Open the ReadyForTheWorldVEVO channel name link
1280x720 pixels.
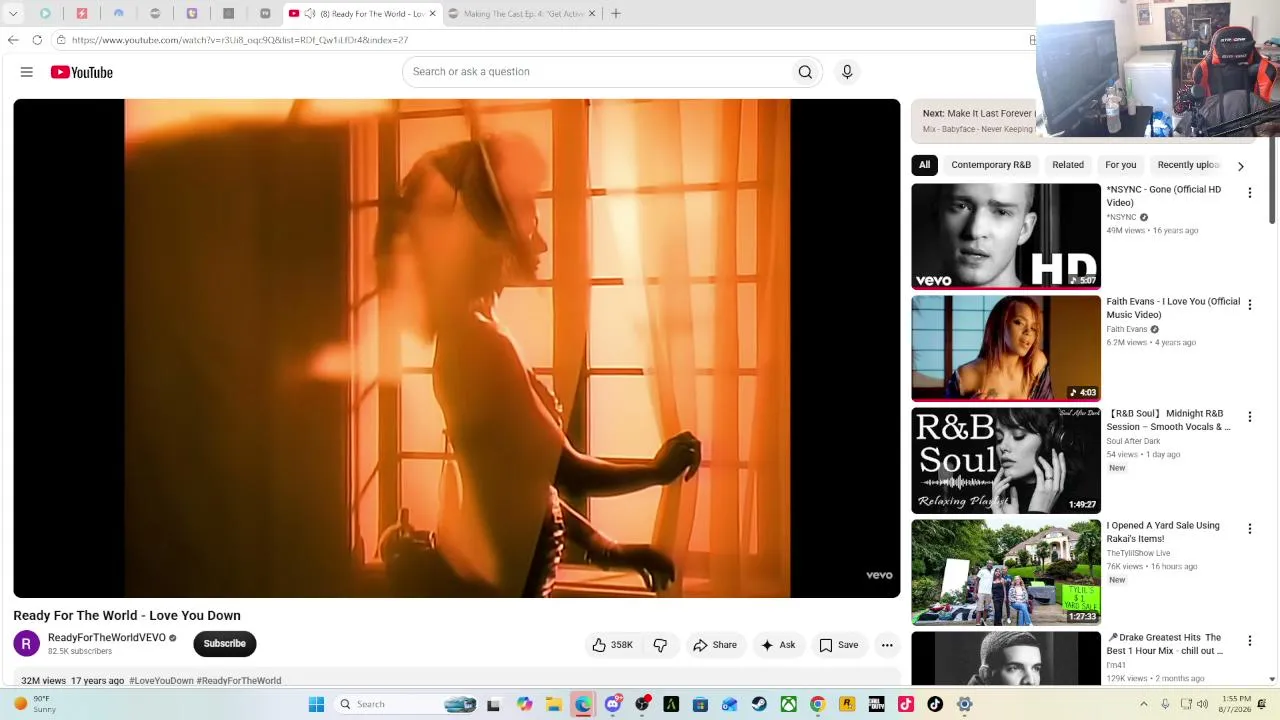click(x=107, y=638)
